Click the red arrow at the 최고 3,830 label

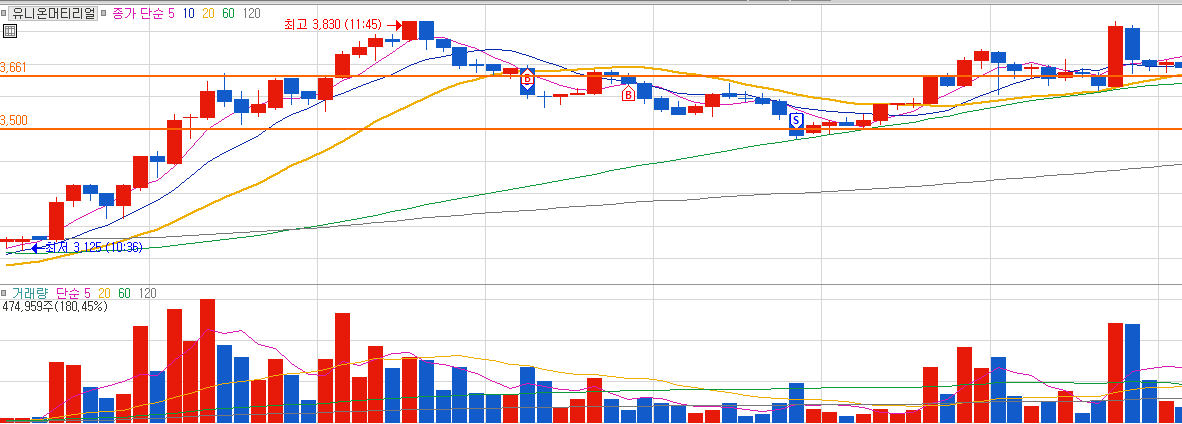click(x=395, y=25)
